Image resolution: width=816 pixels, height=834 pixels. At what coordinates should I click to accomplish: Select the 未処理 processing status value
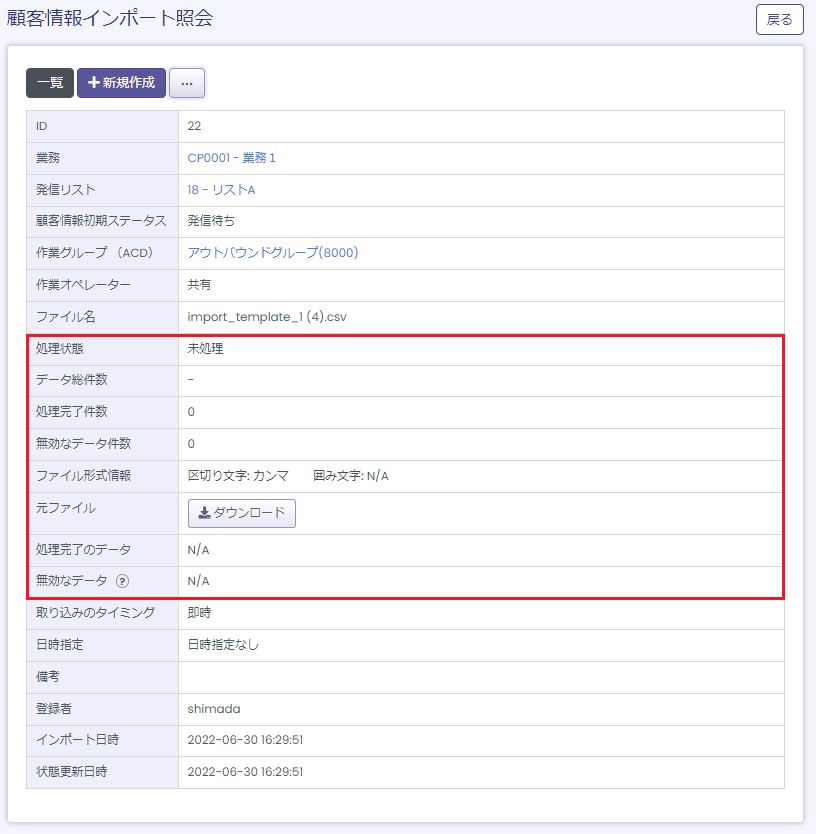(x=205, y=349)
